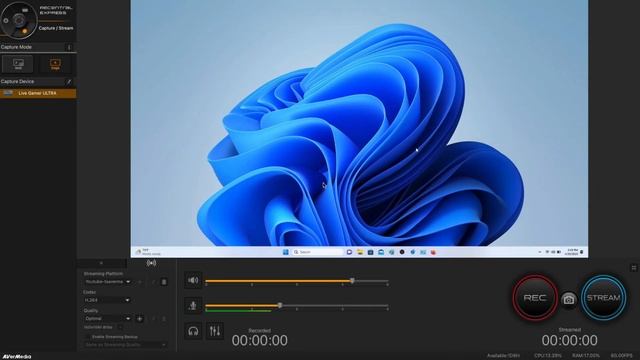Open the Streaming Platform dropdown
The width and height of the screenshot is (640, 360).
coord(107,282)
